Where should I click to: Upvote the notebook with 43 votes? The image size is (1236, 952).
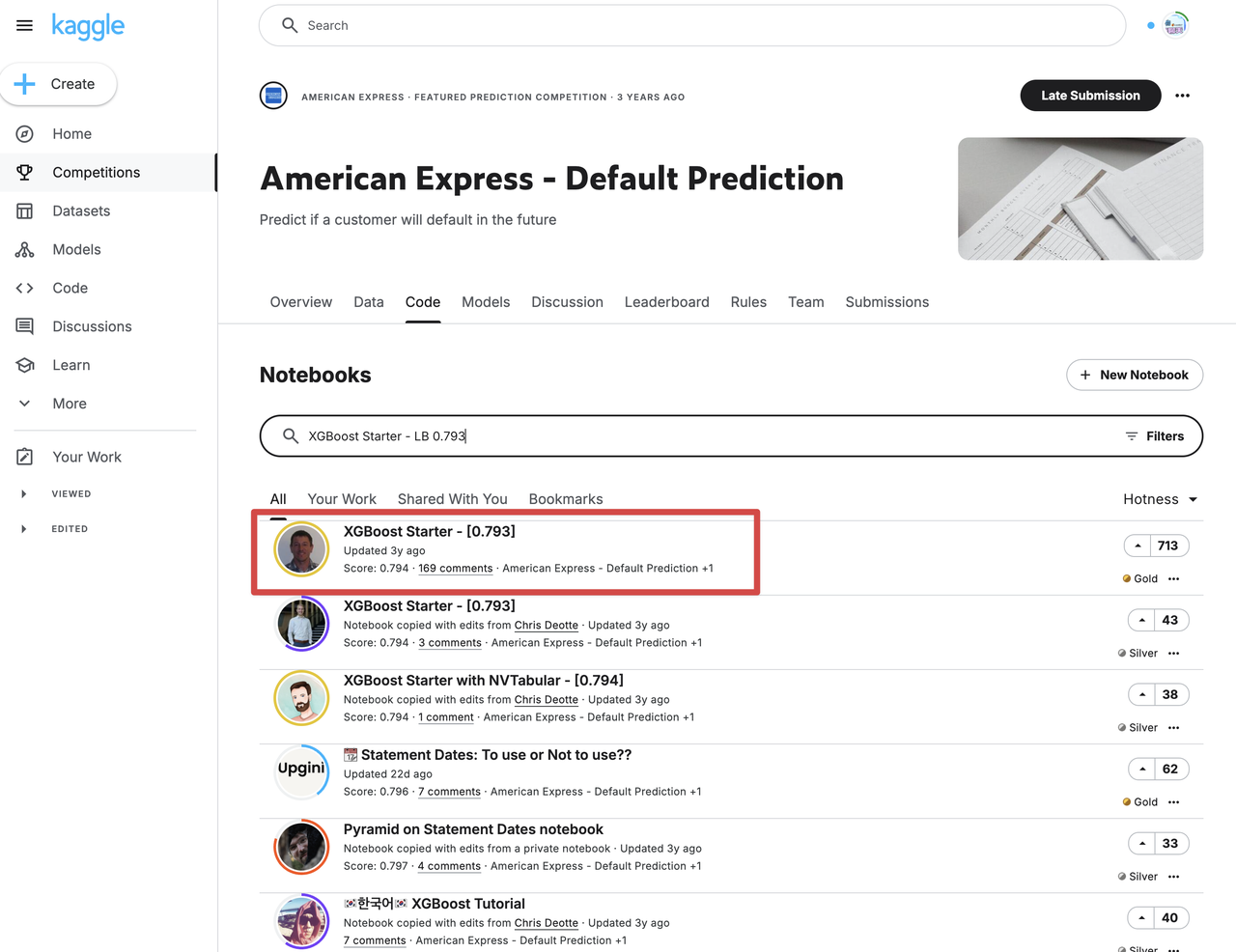pyautogui.click(x=1141, y=621)
